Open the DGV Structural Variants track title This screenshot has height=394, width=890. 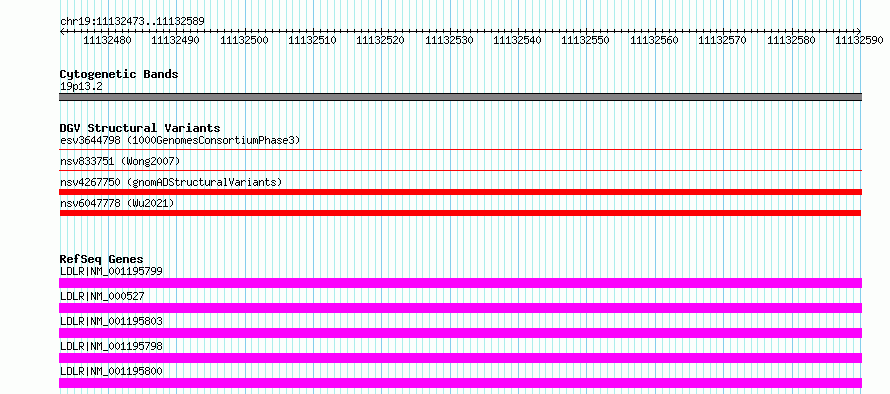[140, 128]
